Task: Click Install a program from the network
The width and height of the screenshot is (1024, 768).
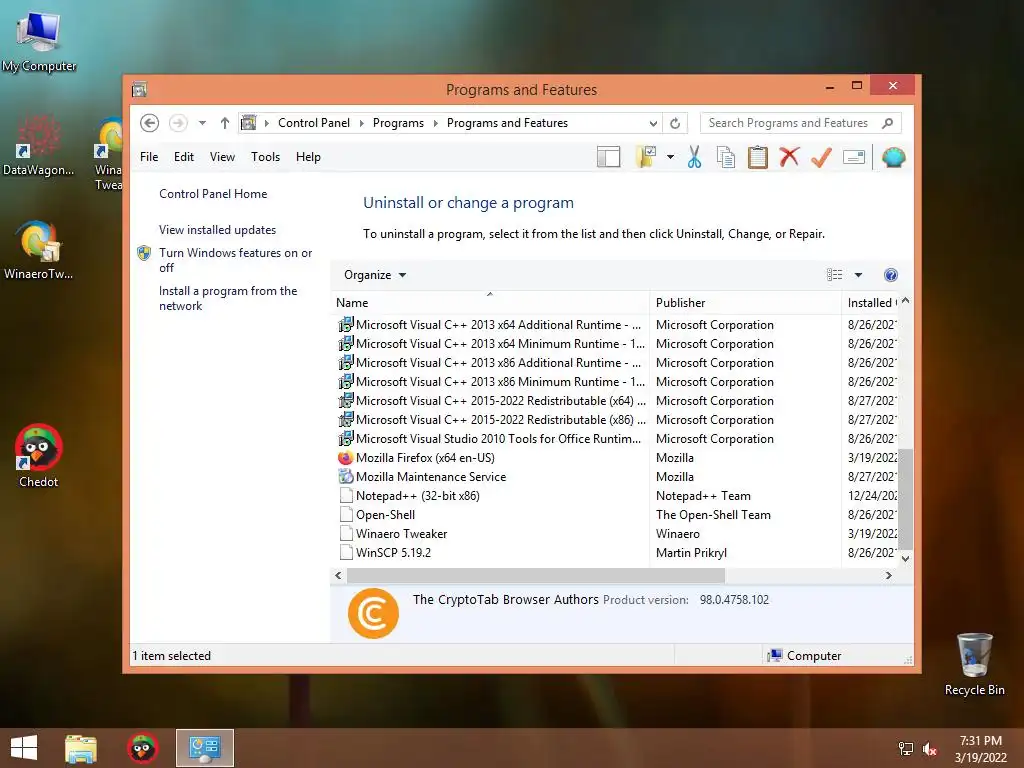Action: [228, 298]
